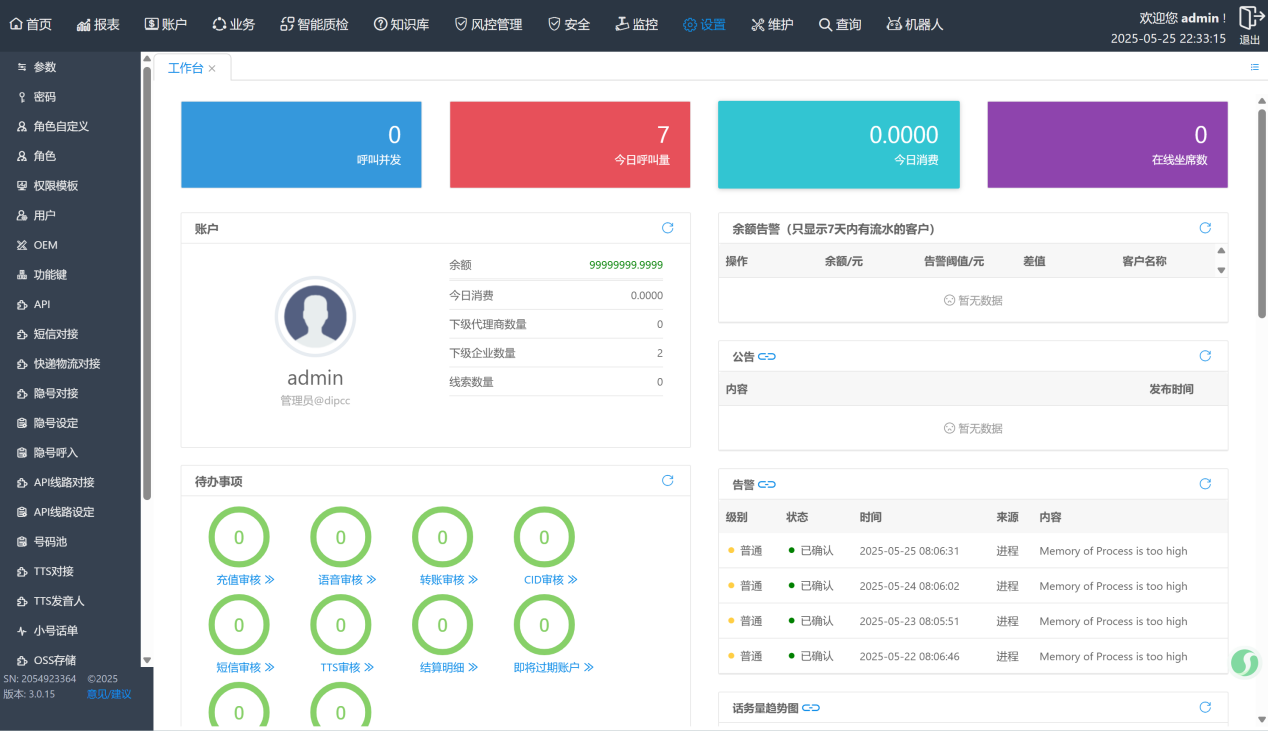This screenshot has height=731, width=1268.
Task: Click the admin avatar picture
Action: (x=315, y=317)
